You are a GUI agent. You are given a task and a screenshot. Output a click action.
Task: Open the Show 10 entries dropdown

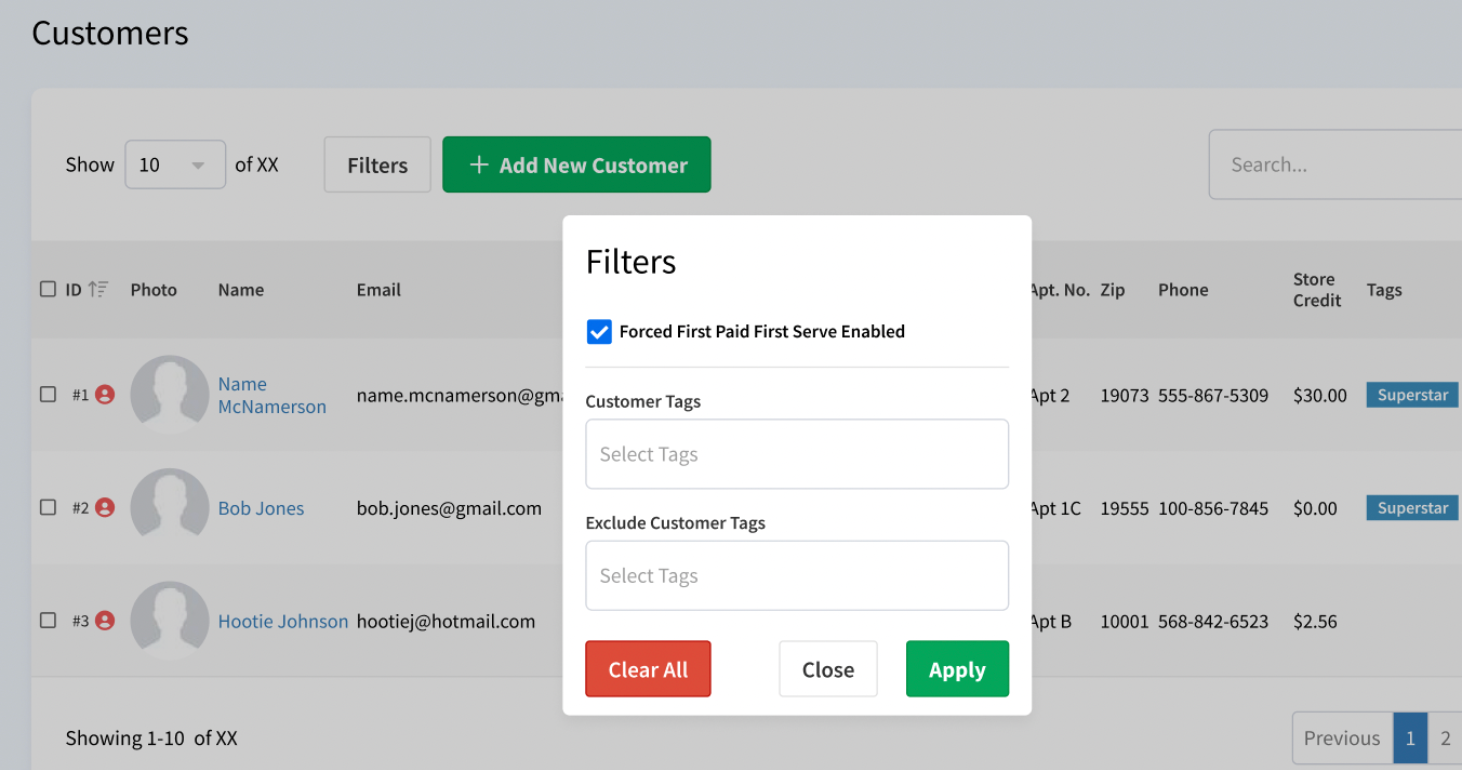175,165
